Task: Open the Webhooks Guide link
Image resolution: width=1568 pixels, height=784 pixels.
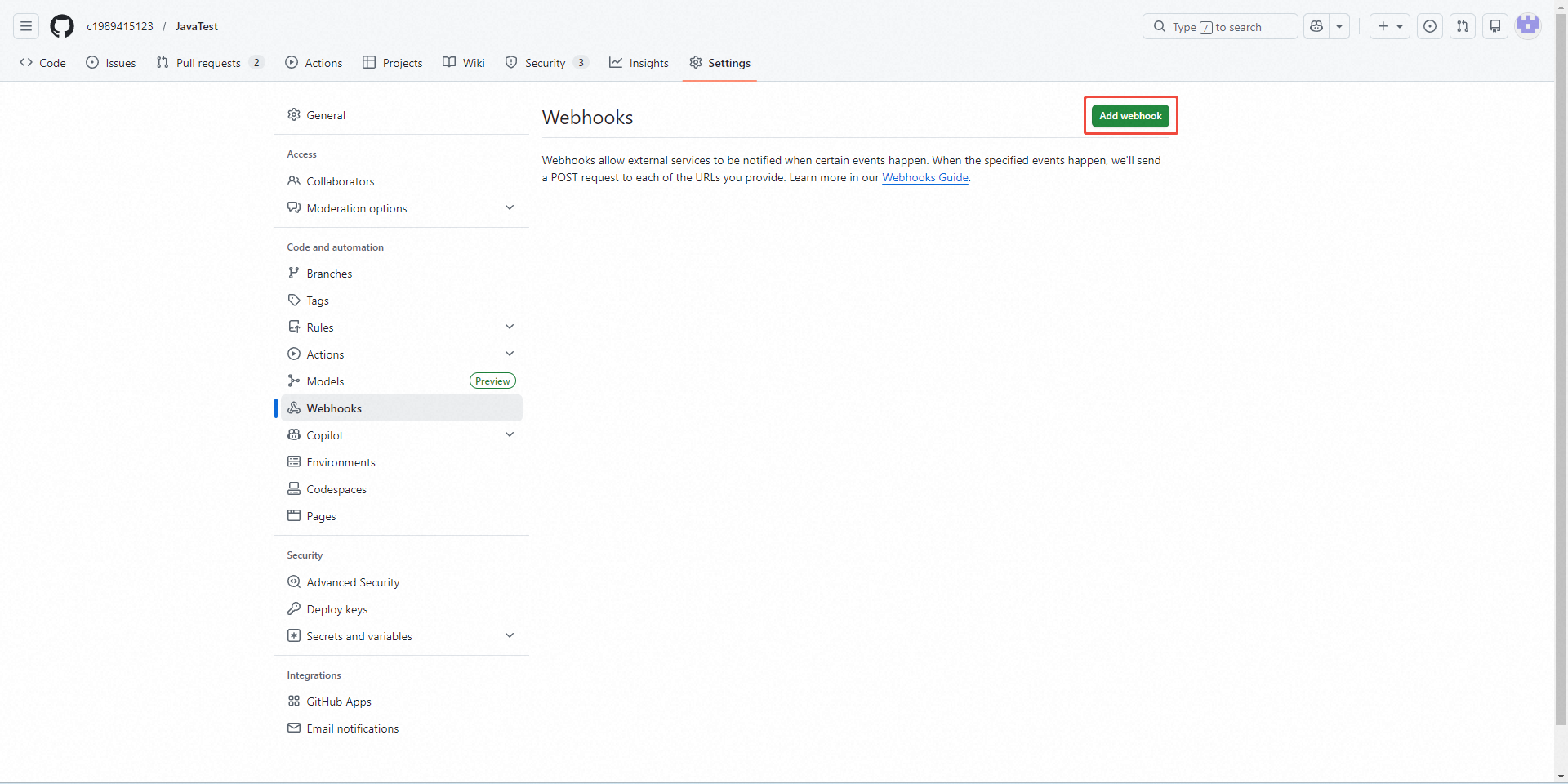Action: [924, 177]
